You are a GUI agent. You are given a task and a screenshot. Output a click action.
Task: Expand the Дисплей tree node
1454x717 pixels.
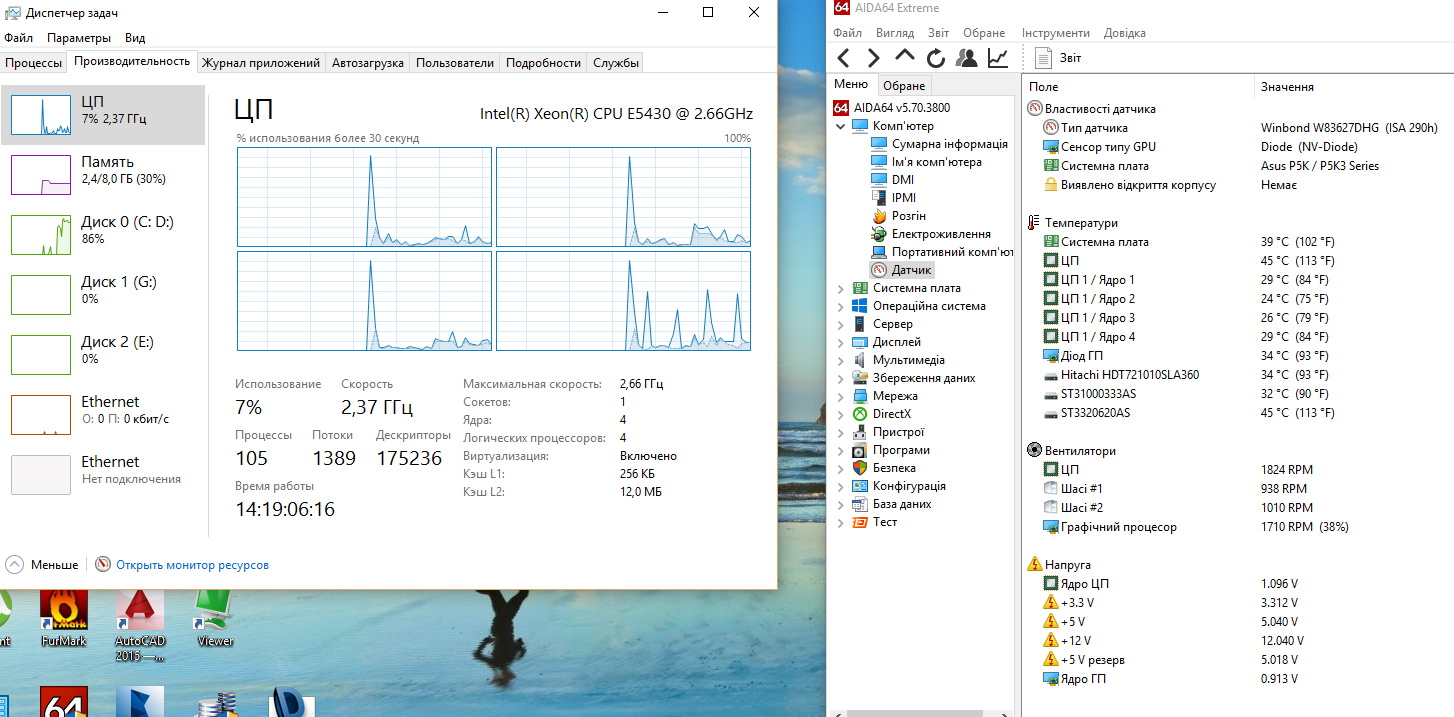[840, 342]
